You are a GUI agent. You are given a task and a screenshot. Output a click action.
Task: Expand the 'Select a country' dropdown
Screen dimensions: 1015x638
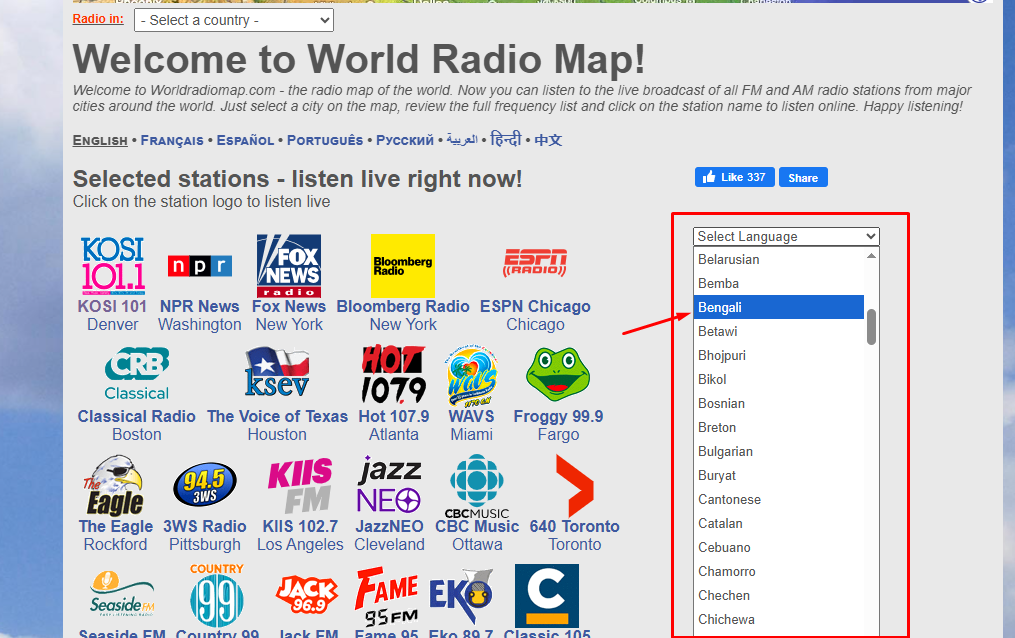[234, 20]
